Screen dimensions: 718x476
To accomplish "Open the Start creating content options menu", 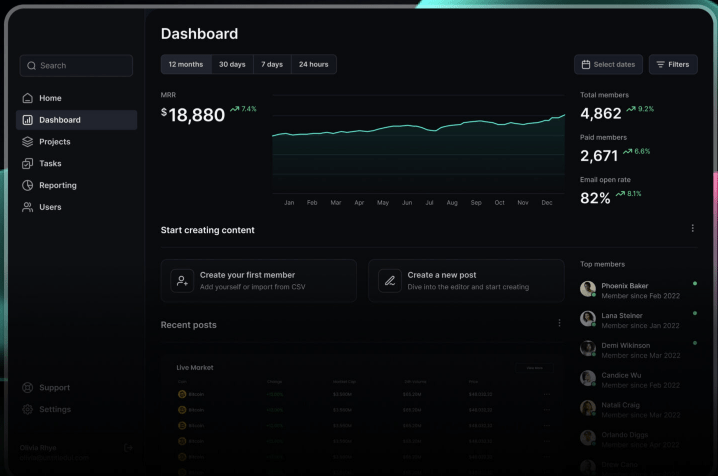I will point(692,229).
